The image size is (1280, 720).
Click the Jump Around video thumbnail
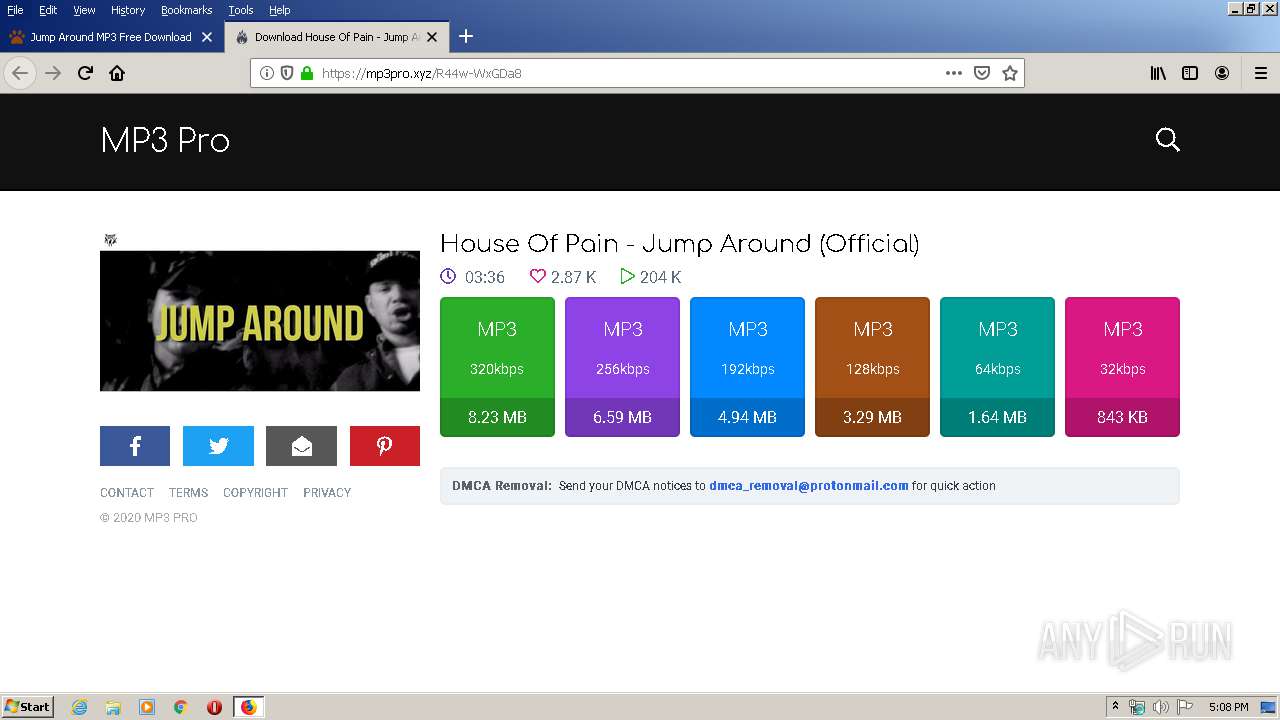coord(260,320)
